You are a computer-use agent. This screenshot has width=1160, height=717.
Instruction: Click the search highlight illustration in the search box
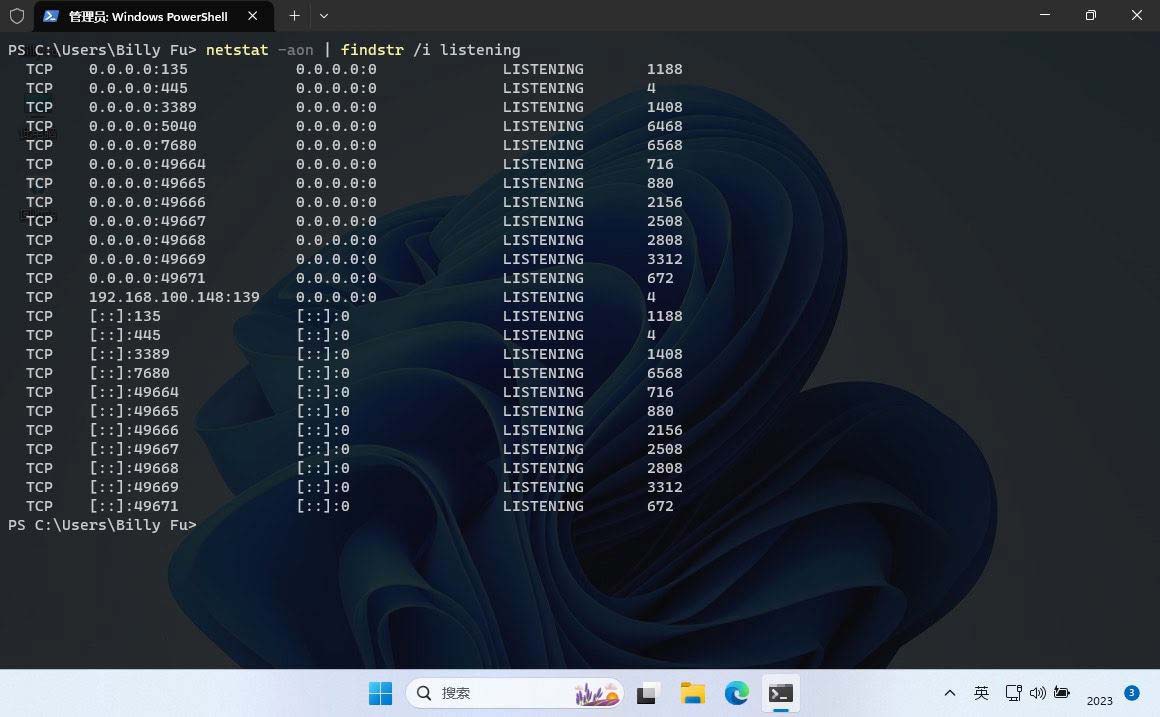[596, 693]
